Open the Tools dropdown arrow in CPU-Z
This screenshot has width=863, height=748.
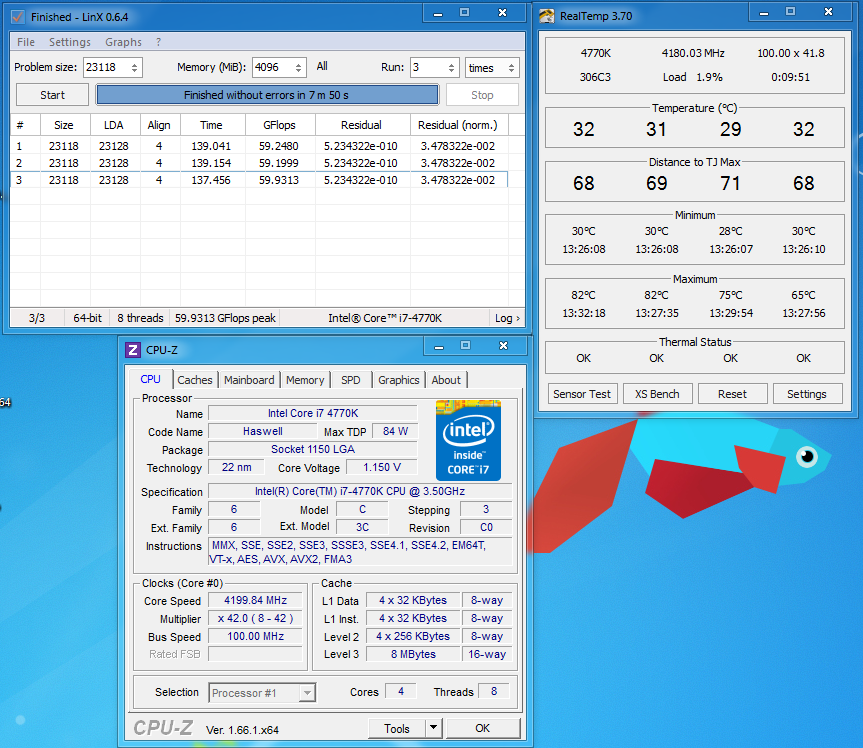point(434,728)
